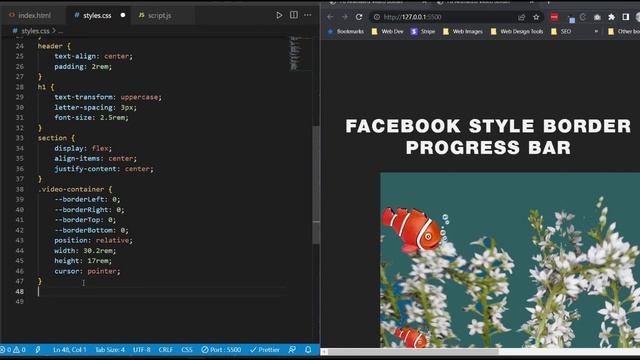
Task: Change the CRLF end of line sequence
Action: click(x=165, y=350)
